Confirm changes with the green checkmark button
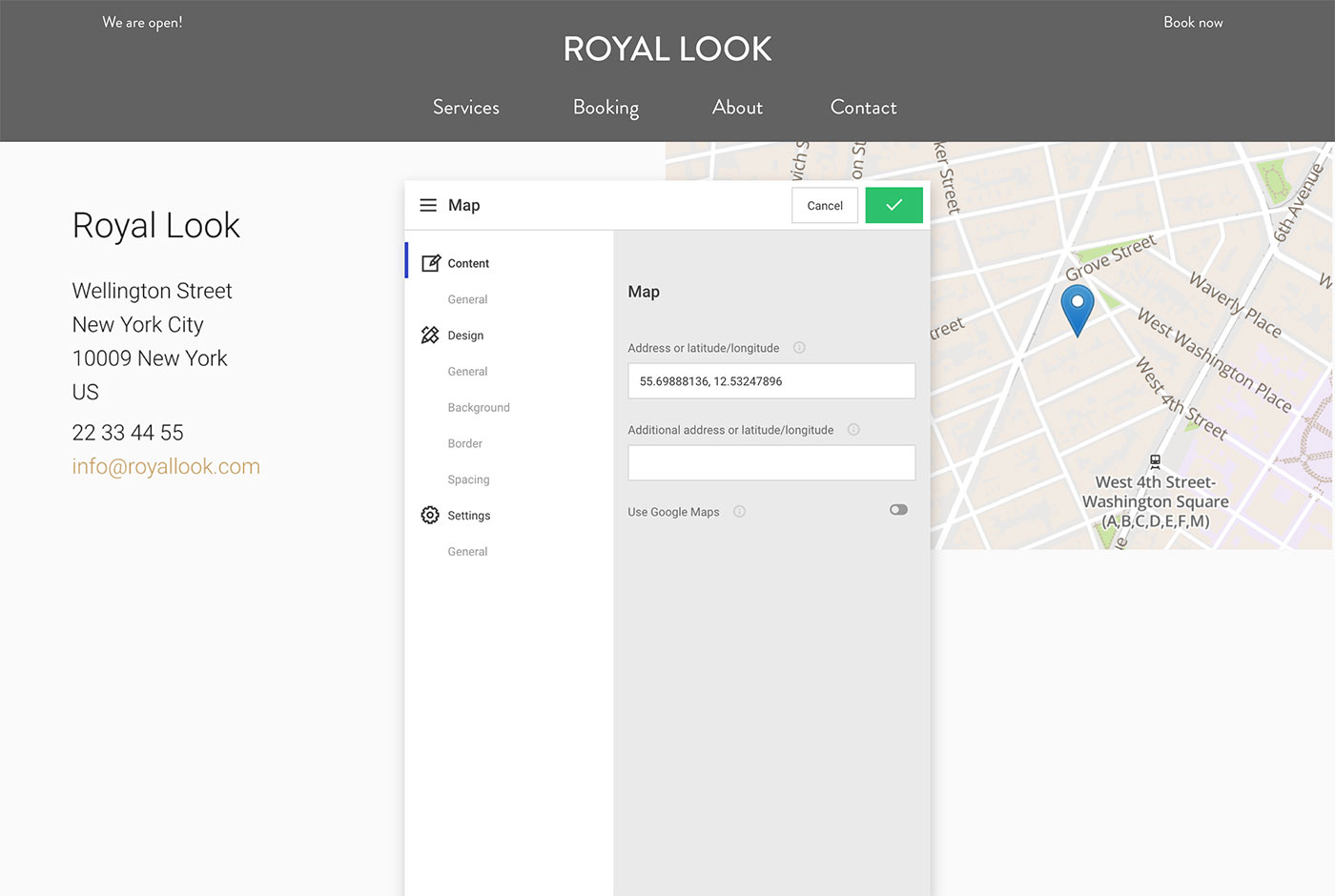Viewport: 1335px width, 896px height. coord(893,206)
